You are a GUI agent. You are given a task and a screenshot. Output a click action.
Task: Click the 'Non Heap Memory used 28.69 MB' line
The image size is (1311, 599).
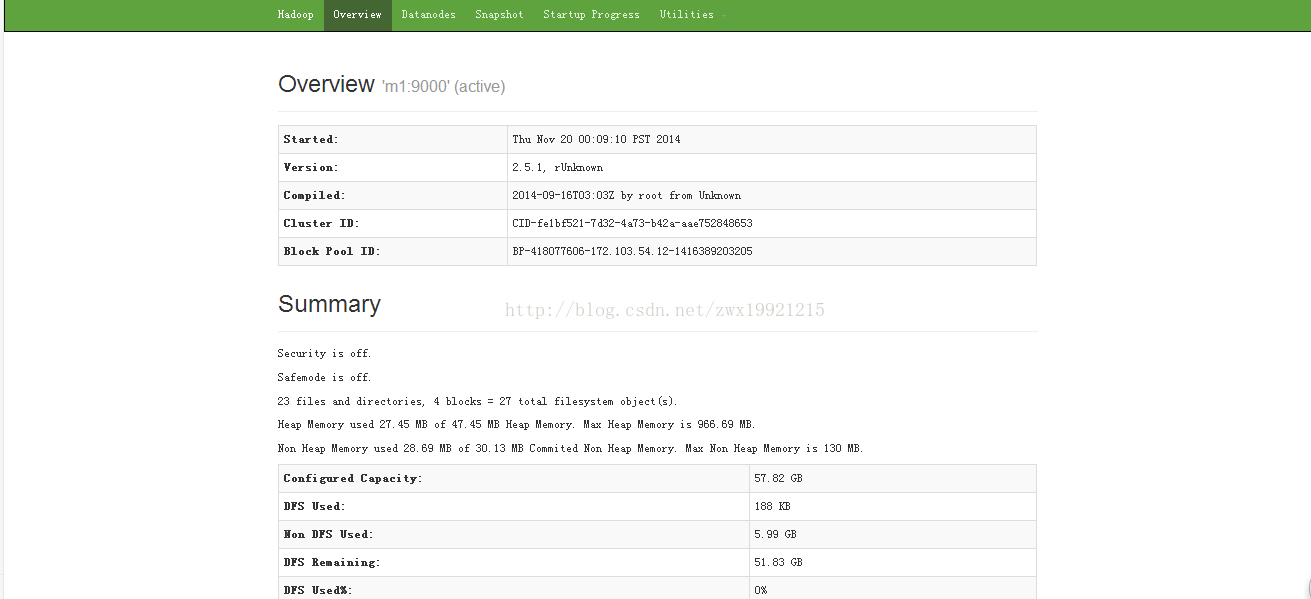point(570,448)
